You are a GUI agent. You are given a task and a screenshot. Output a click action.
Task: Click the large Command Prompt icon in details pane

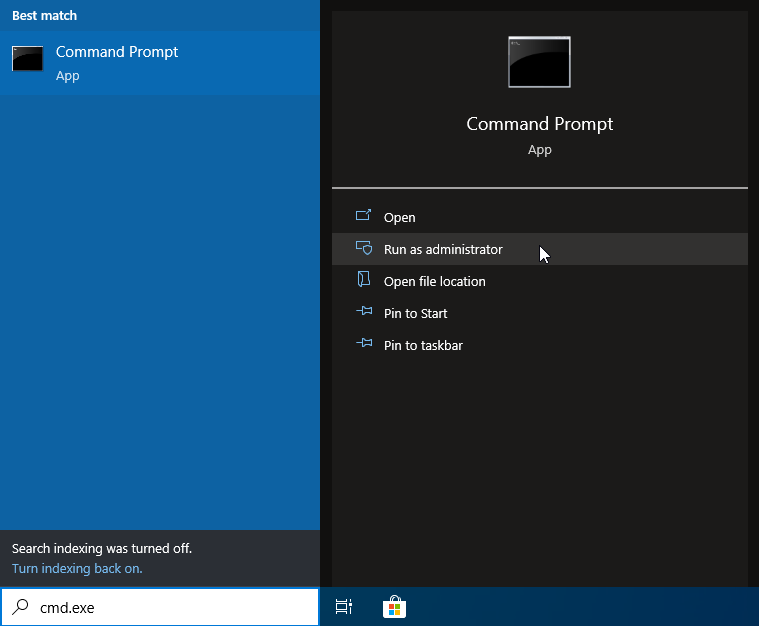pyautogui.click(x=539, y=62)
